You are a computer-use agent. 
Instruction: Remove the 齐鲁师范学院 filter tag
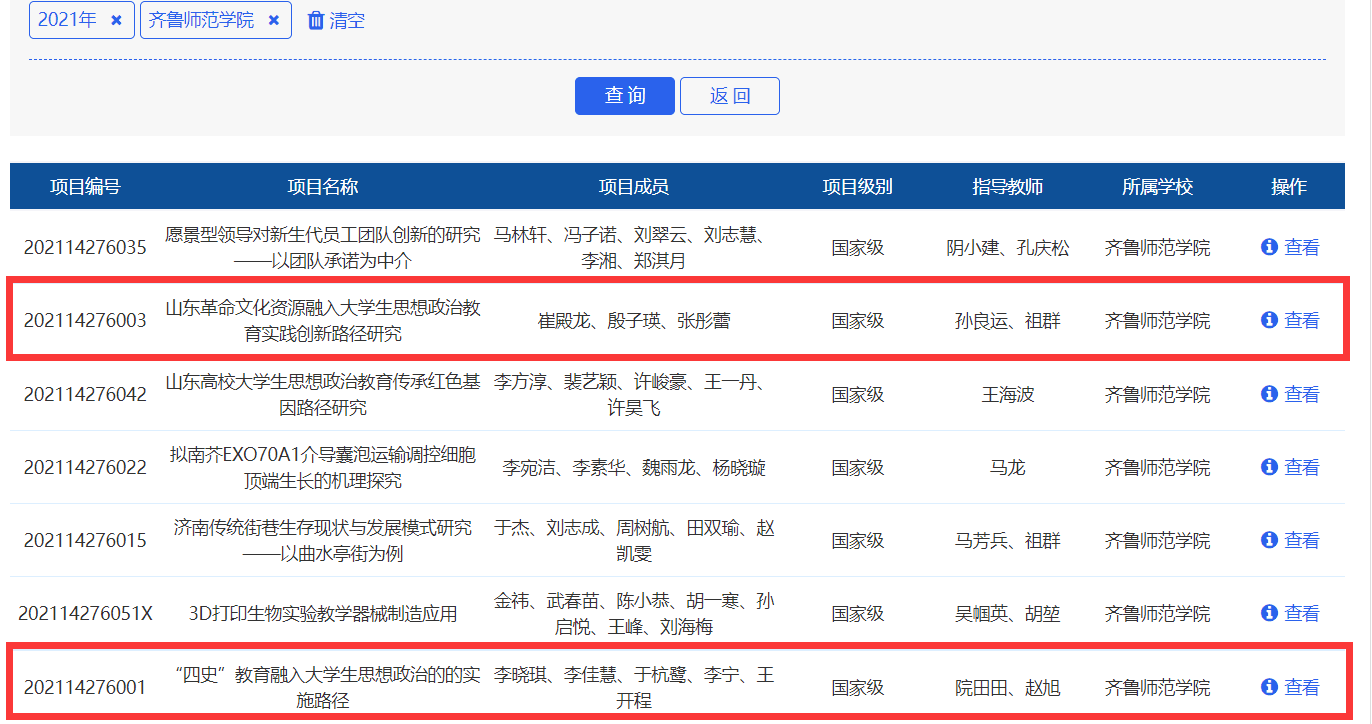coord(273,20)
